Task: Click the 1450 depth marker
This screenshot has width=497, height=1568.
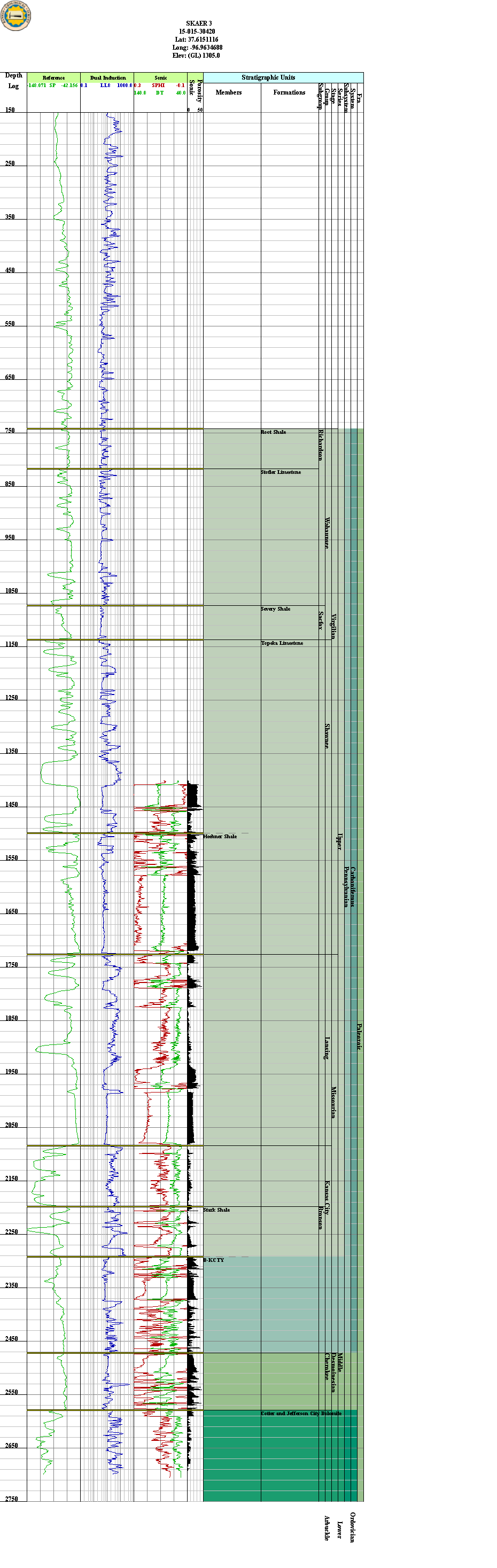Action: click(x=12, y=804)
